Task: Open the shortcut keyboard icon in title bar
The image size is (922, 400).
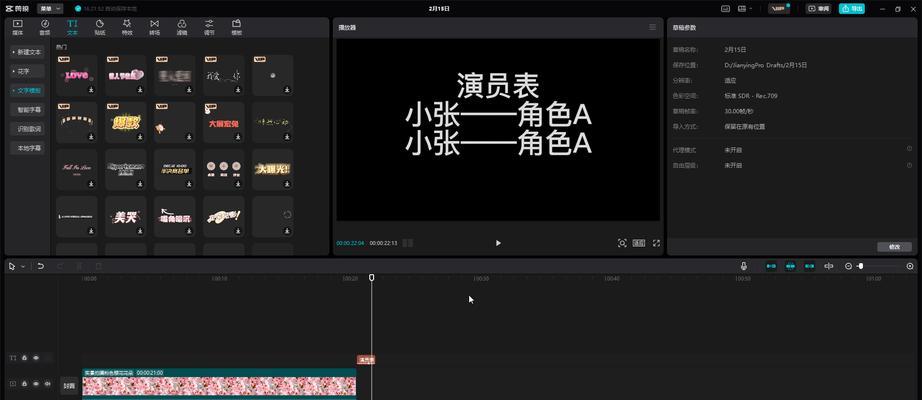Action: coord(725,9)
